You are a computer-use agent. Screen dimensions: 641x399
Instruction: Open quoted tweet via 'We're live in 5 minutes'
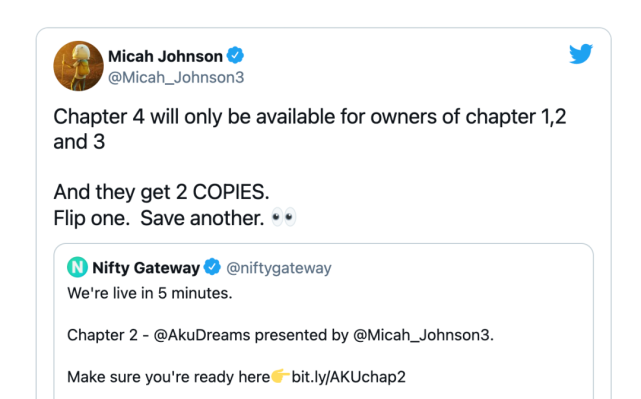point(150,293)
